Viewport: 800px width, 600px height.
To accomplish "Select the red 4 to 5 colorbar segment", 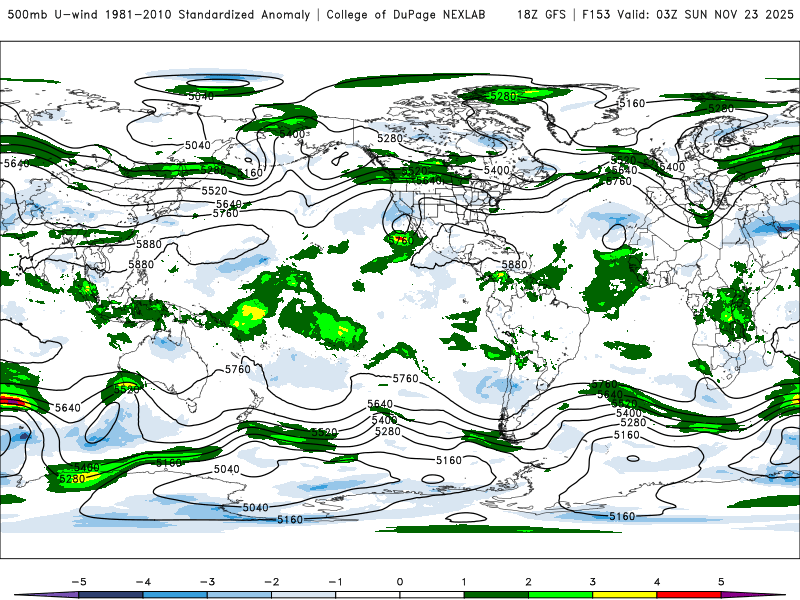I will pyautogui.click(x=689, y=595).
